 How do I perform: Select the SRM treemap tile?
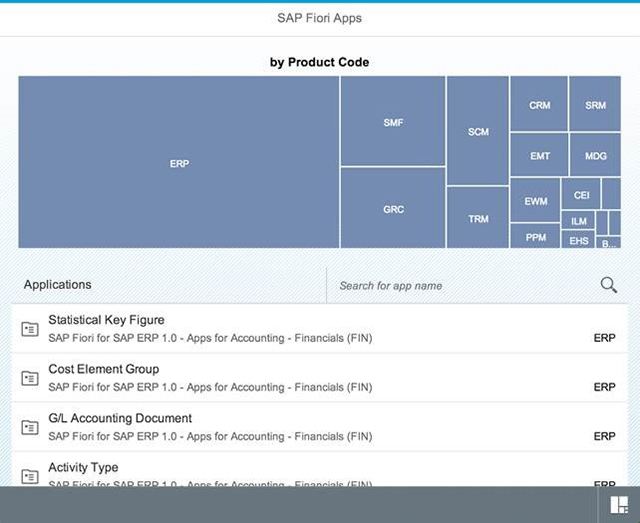pyautogui.click(x=595, y=104)
